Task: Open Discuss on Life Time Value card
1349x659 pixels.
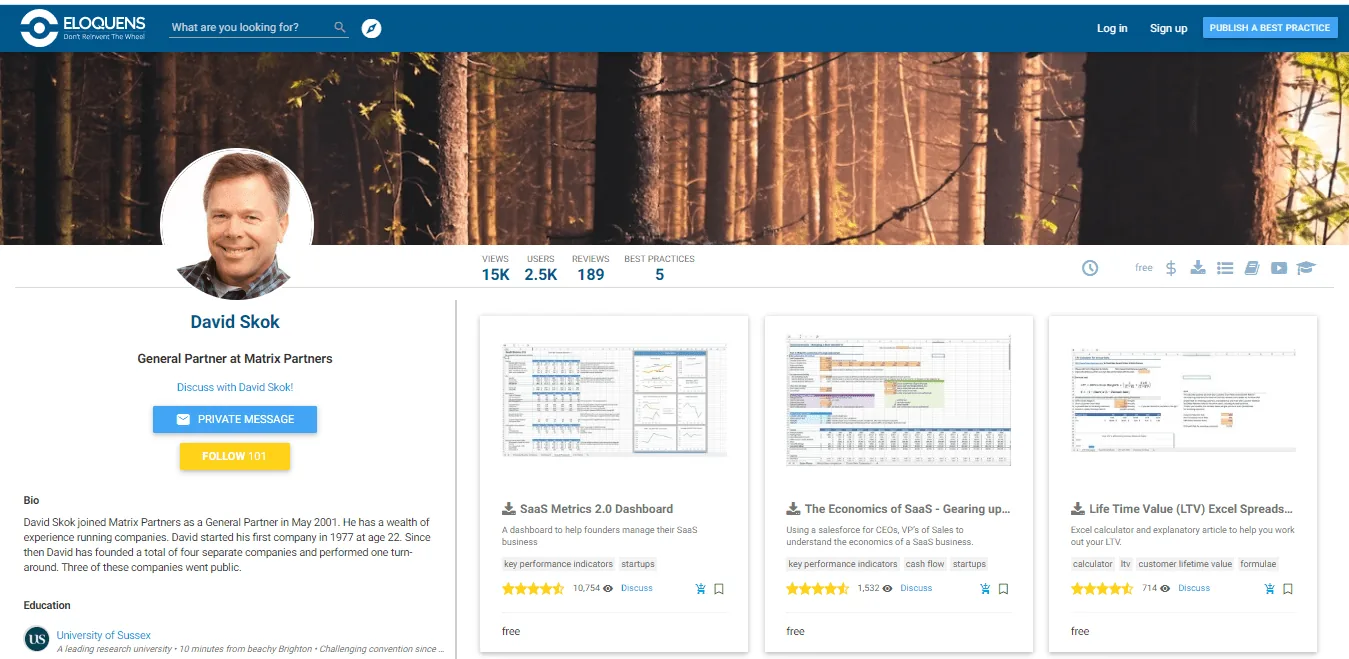Action: pyautogui.click(x=1194, y=588)
